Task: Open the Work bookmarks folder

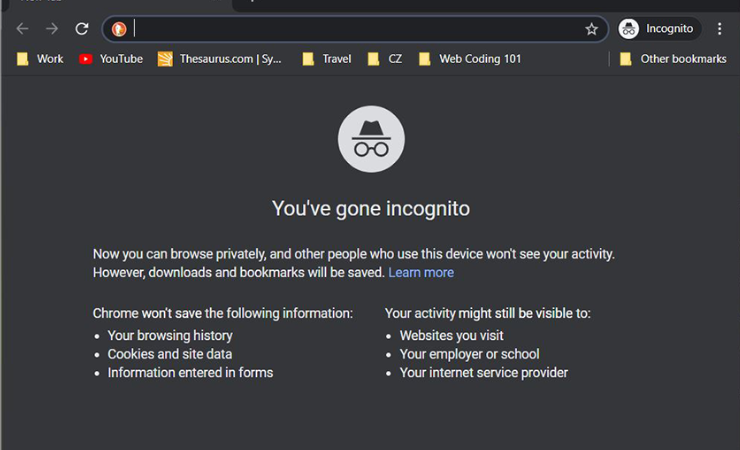Action: 40,59
